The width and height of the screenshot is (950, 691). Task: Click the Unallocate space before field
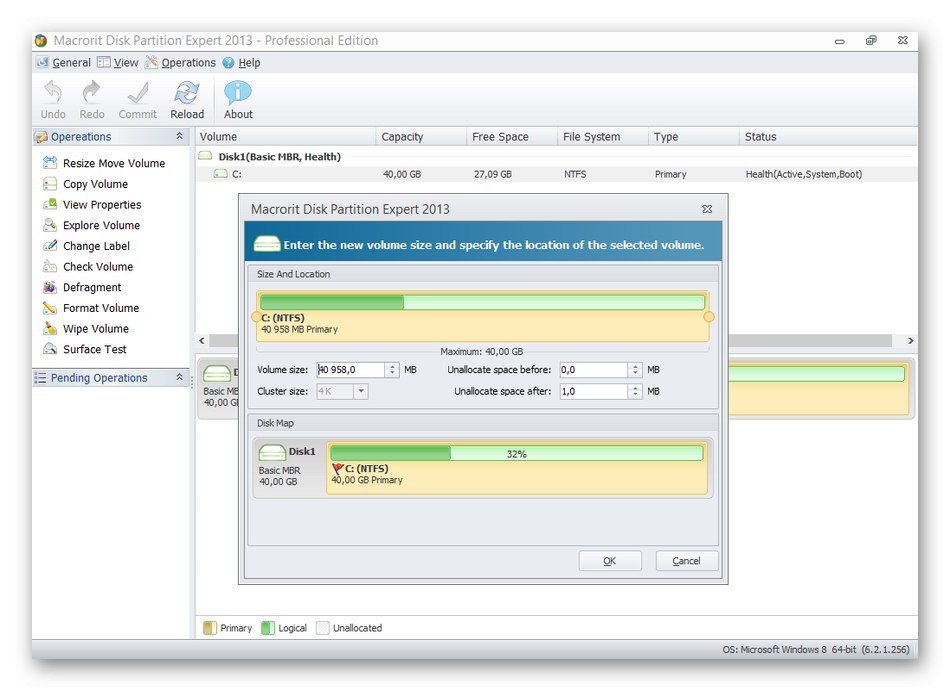594,369
